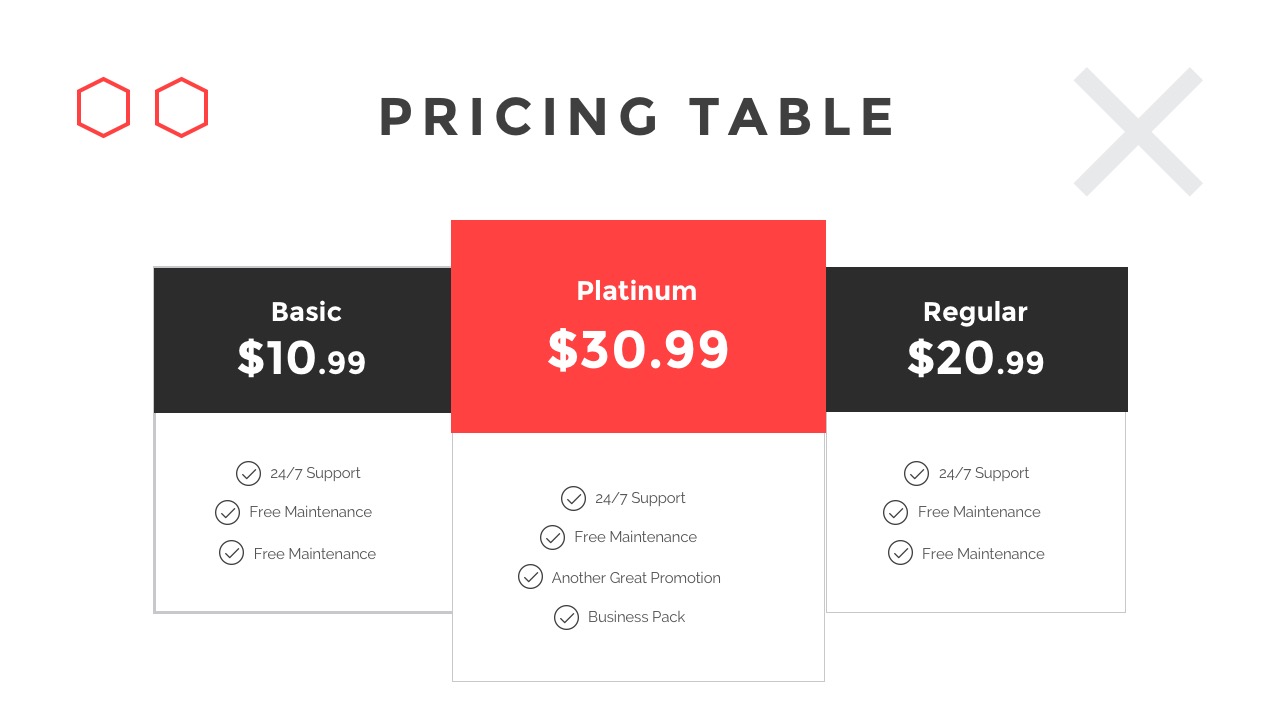The height and width of the screenshot is (720, 1280).
Task: Click the $30.99 price text
Action: [638, 350]
